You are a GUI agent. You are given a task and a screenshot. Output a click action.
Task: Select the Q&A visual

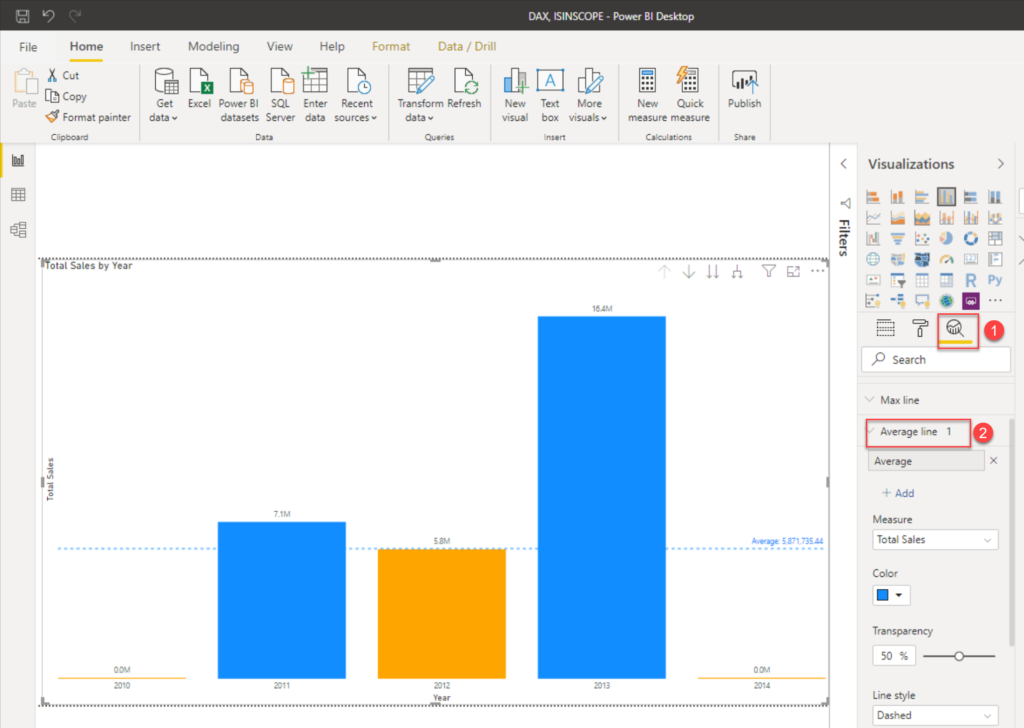(x=921, y=301)
